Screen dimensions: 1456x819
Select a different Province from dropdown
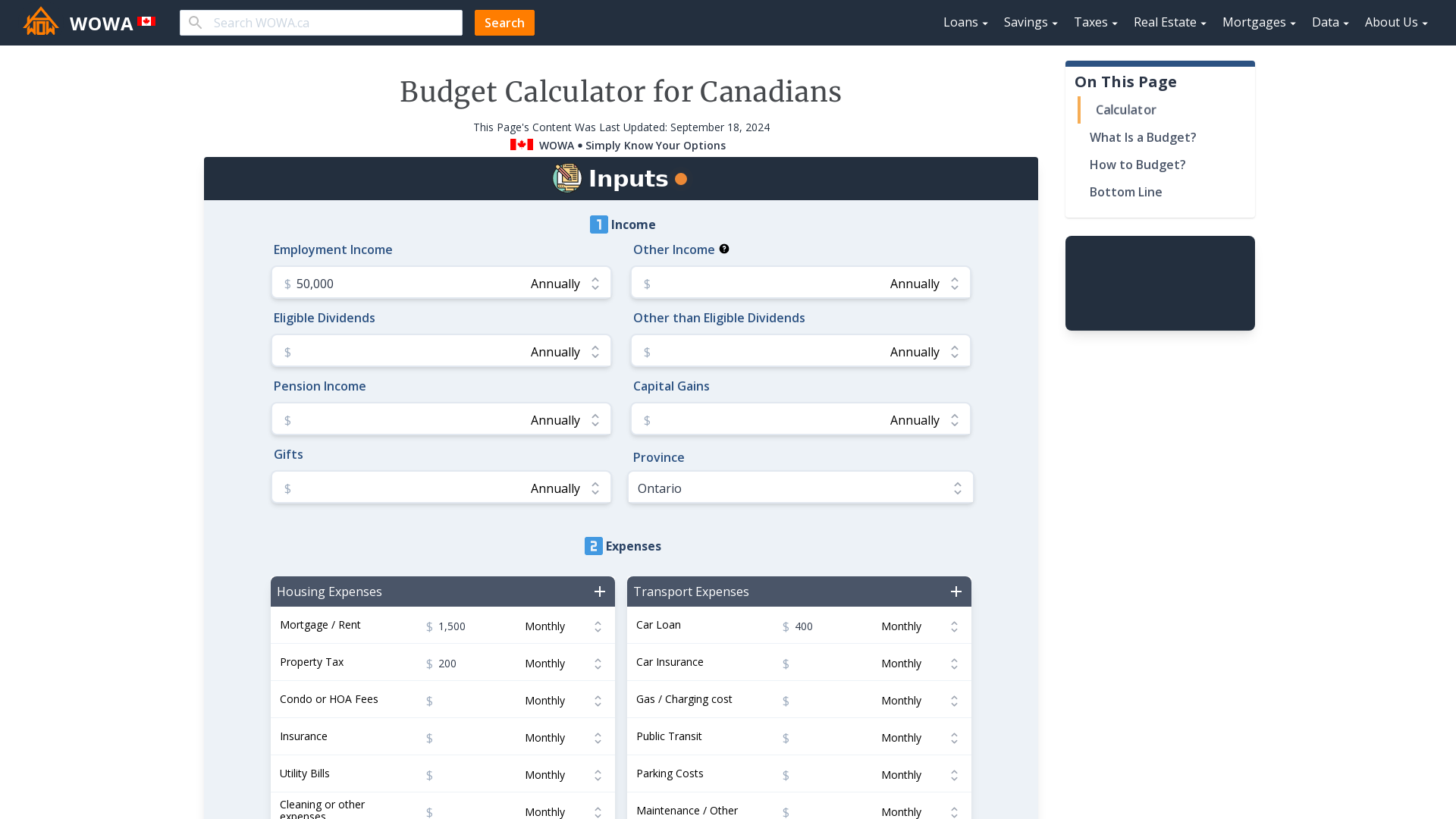point(801,488)
